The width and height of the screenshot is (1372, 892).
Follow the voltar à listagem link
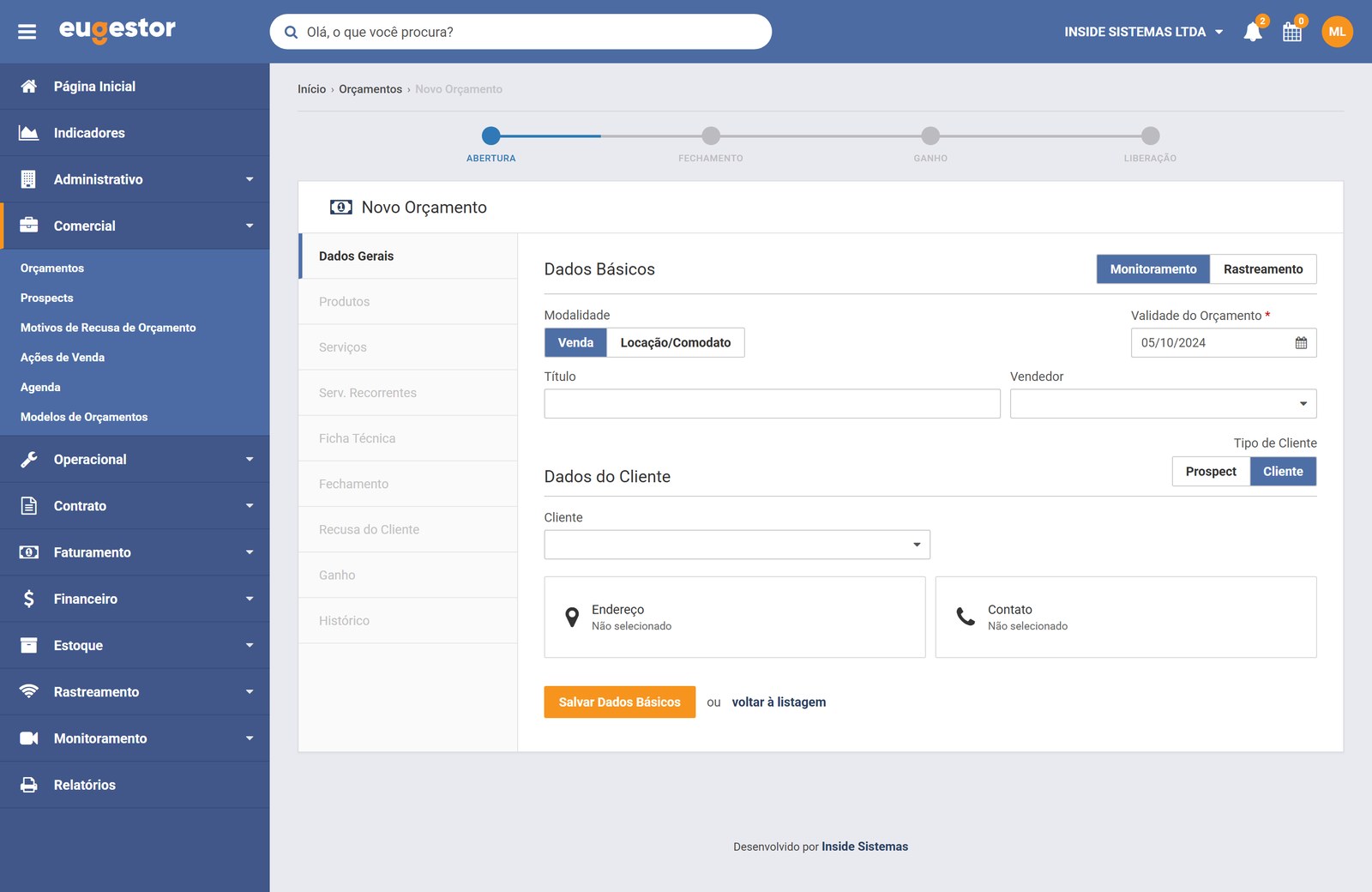coord(779,702)
